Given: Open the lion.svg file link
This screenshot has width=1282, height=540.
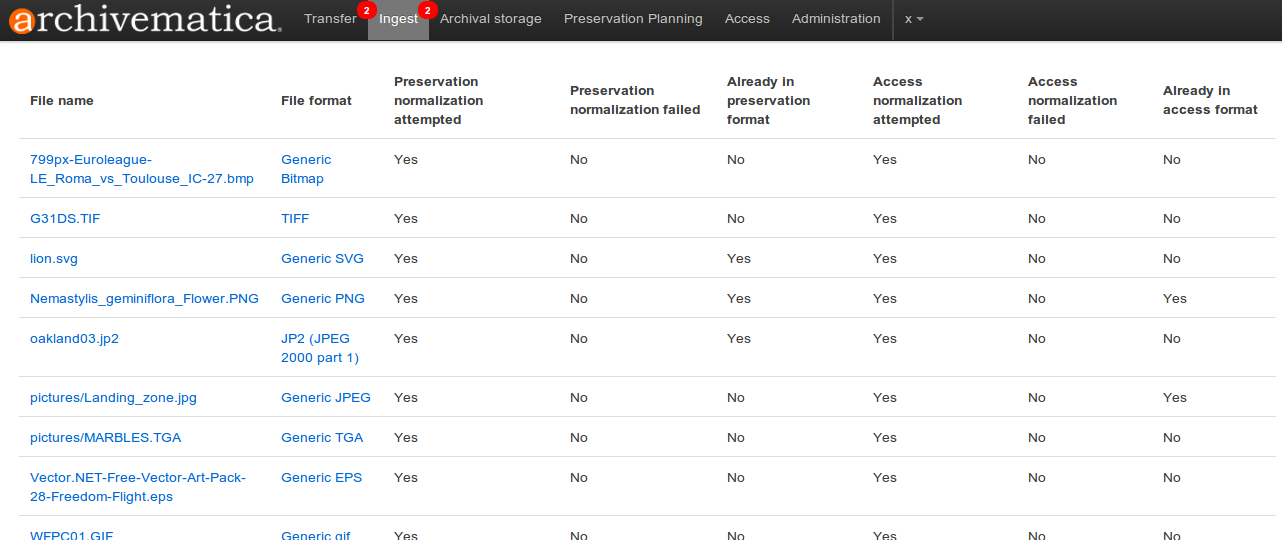Looking at the screenshot, I should point(54,259).
